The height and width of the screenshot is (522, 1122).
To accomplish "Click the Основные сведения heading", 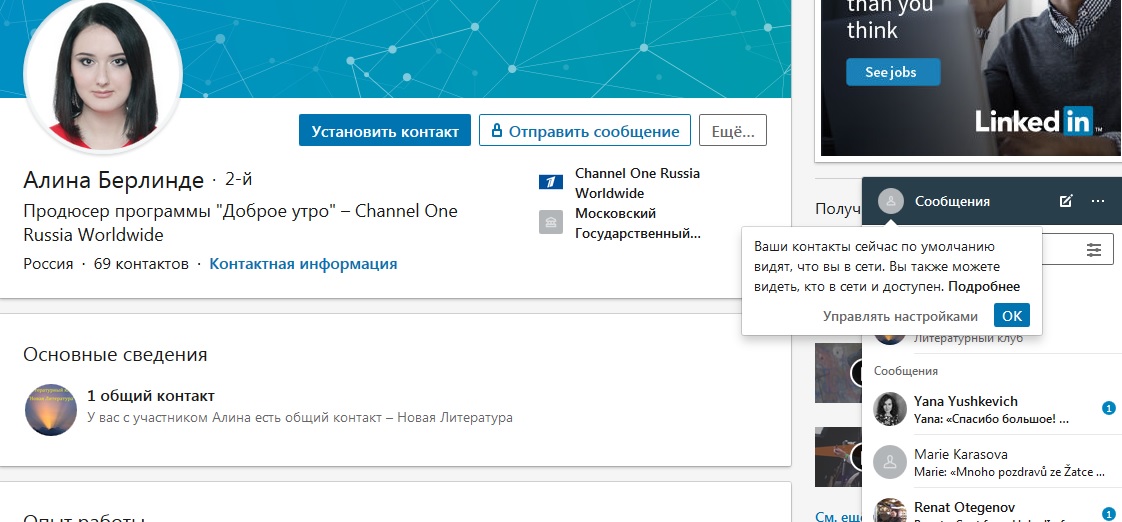I will (x=115, y=354).
